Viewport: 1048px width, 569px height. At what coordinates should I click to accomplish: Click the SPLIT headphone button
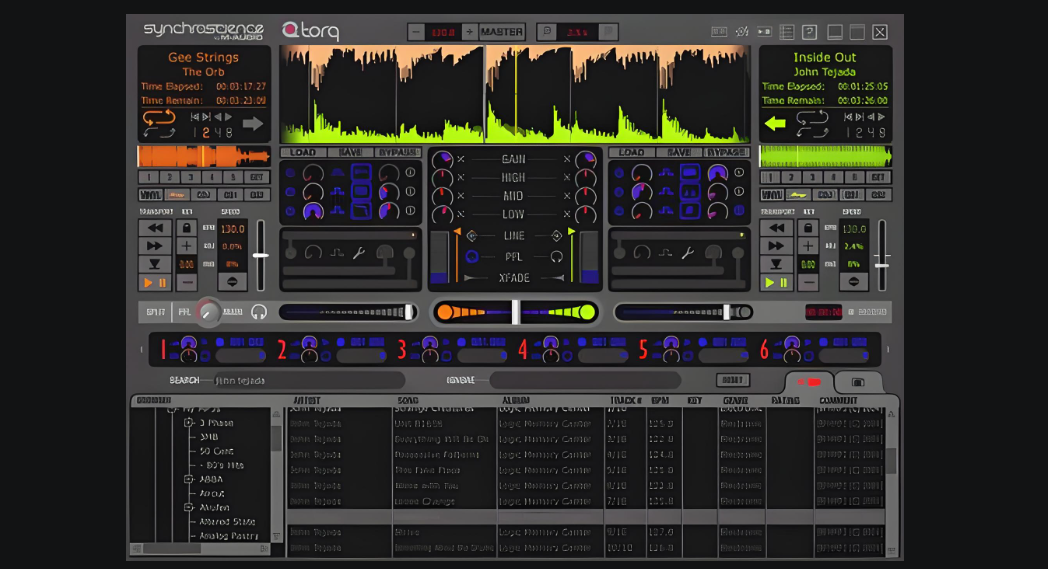[155, 312]
